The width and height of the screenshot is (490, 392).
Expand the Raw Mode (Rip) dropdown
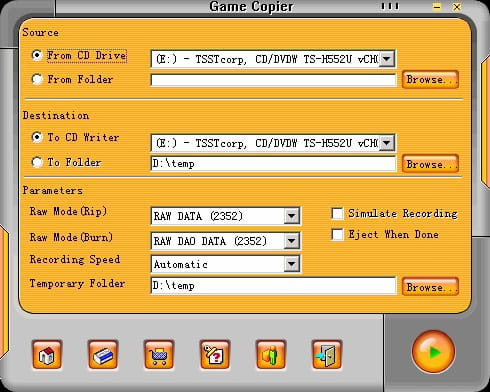point(292,216)
